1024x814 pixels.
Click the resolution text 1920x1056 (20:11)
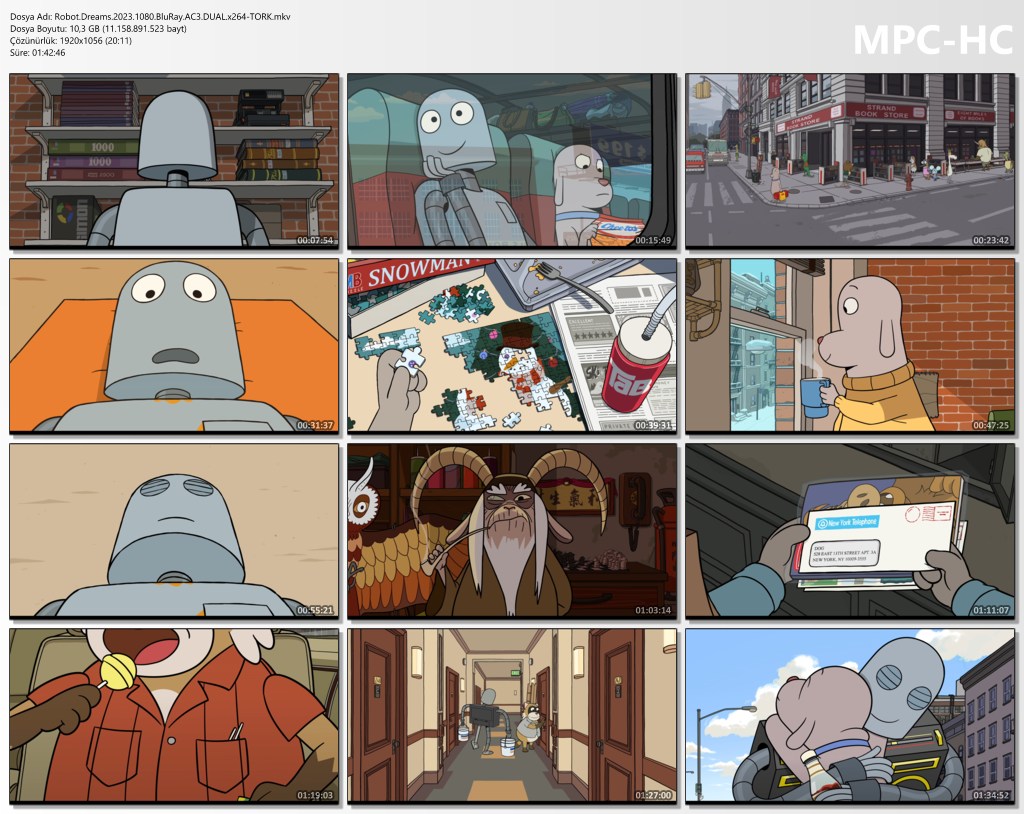(x=95, y=41)
